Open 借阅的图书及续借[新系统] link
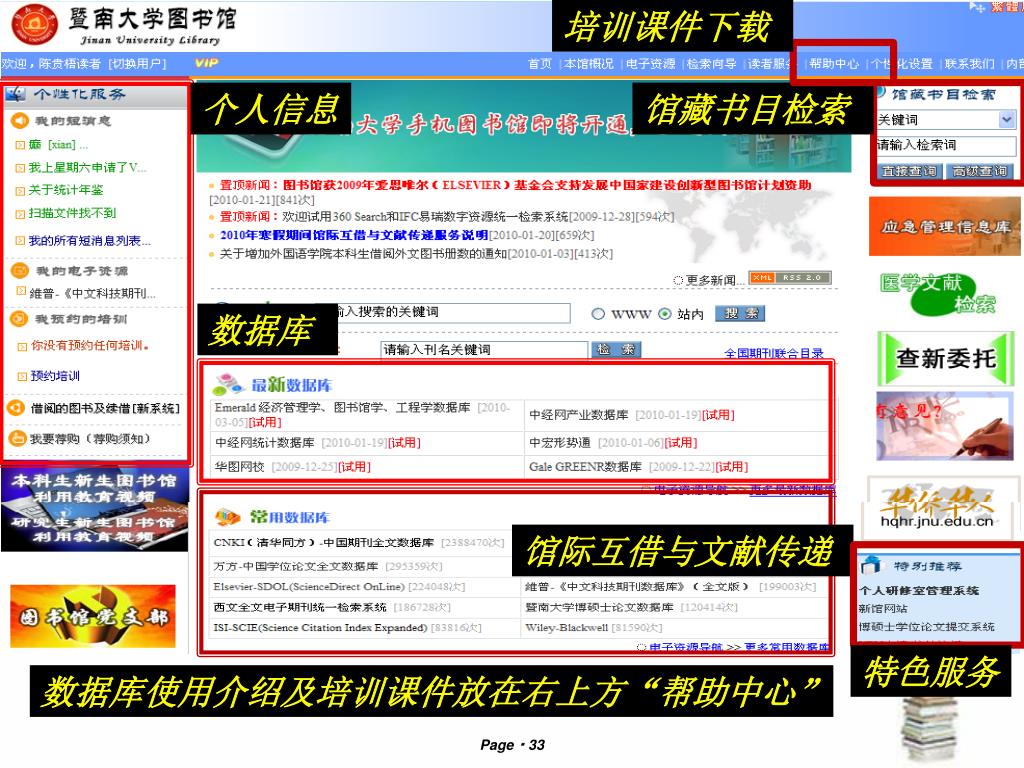 (x=104, y=409)
